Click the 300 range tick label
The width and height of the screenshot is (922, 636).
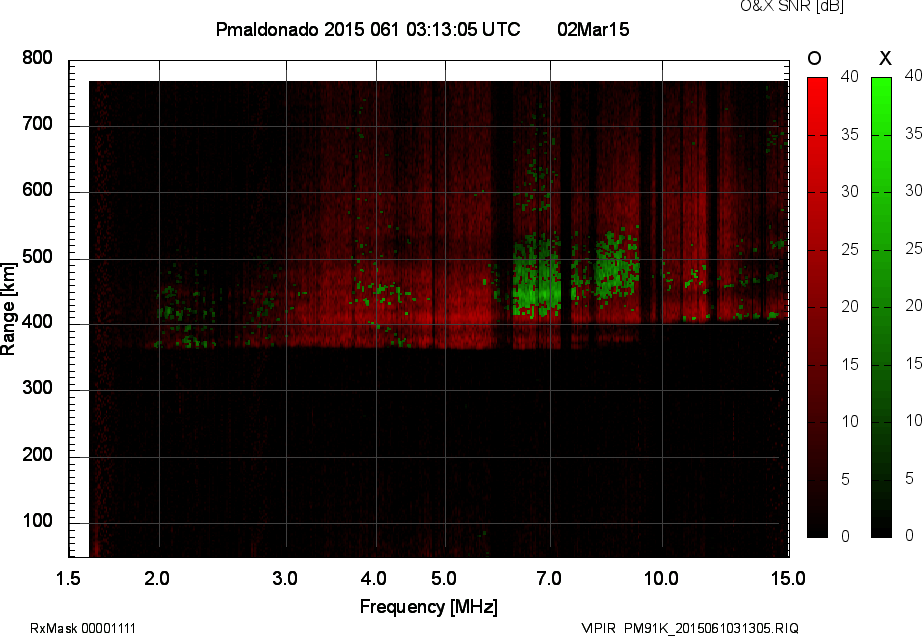click(x=37, y=388)
